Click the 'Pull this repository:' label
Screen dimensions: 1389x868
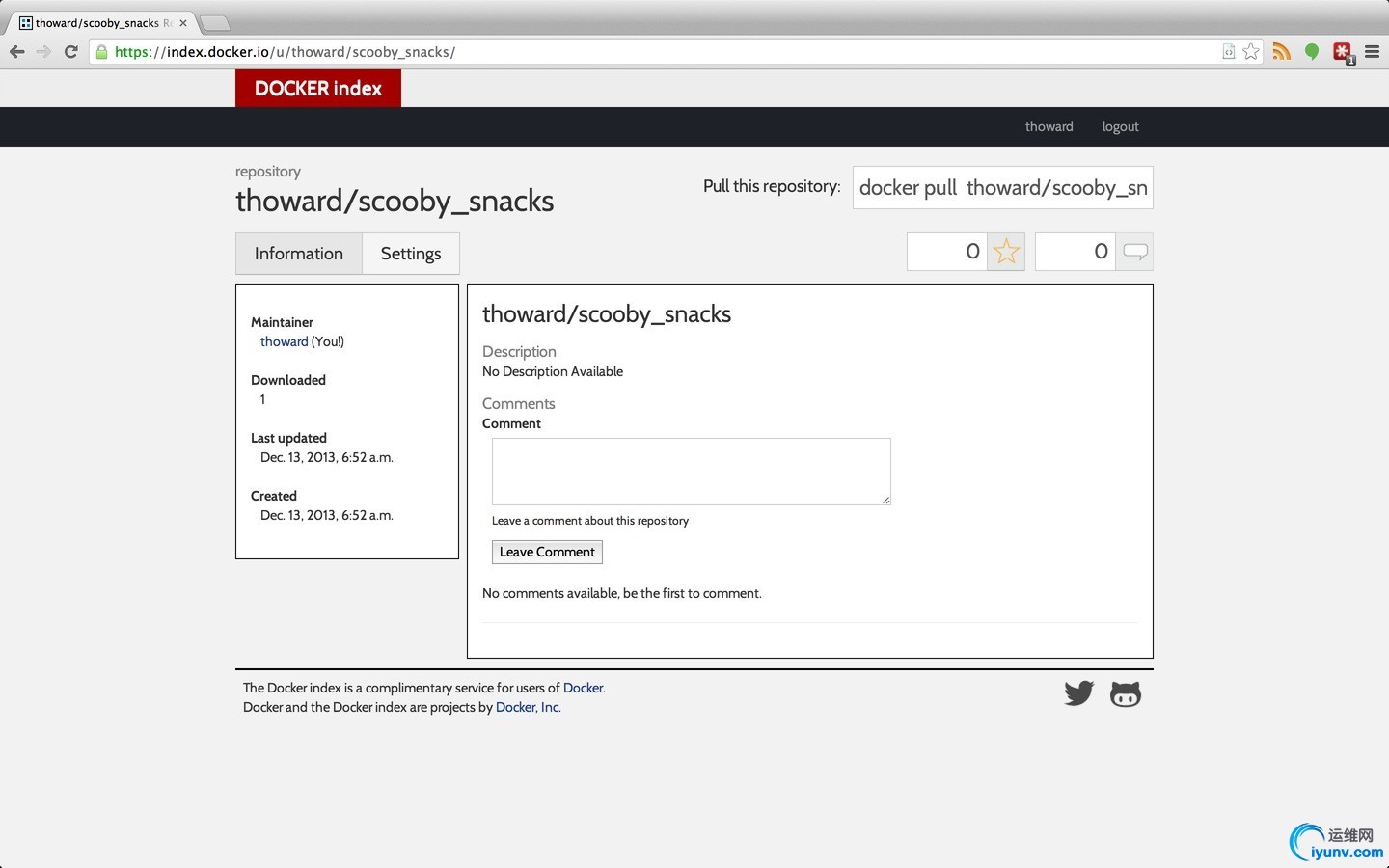click(772, 186)
